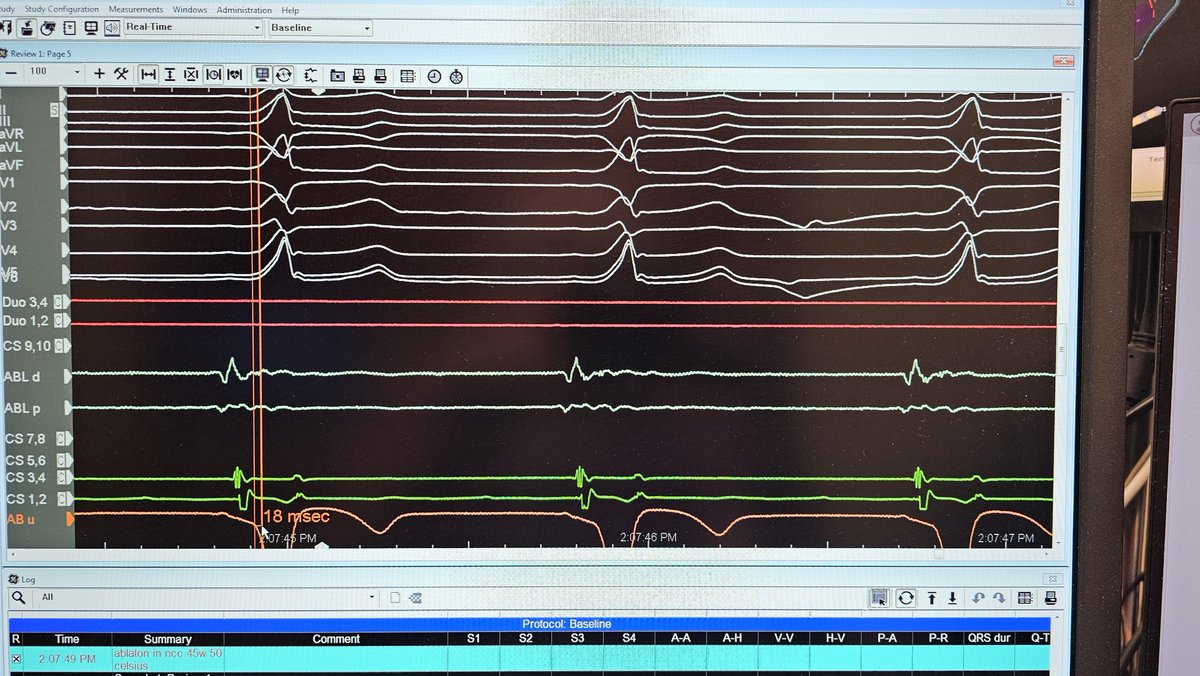This screenshot has height=676, width=1200.
Task: Open the Study Configuration menu
Action: [61, 9]
